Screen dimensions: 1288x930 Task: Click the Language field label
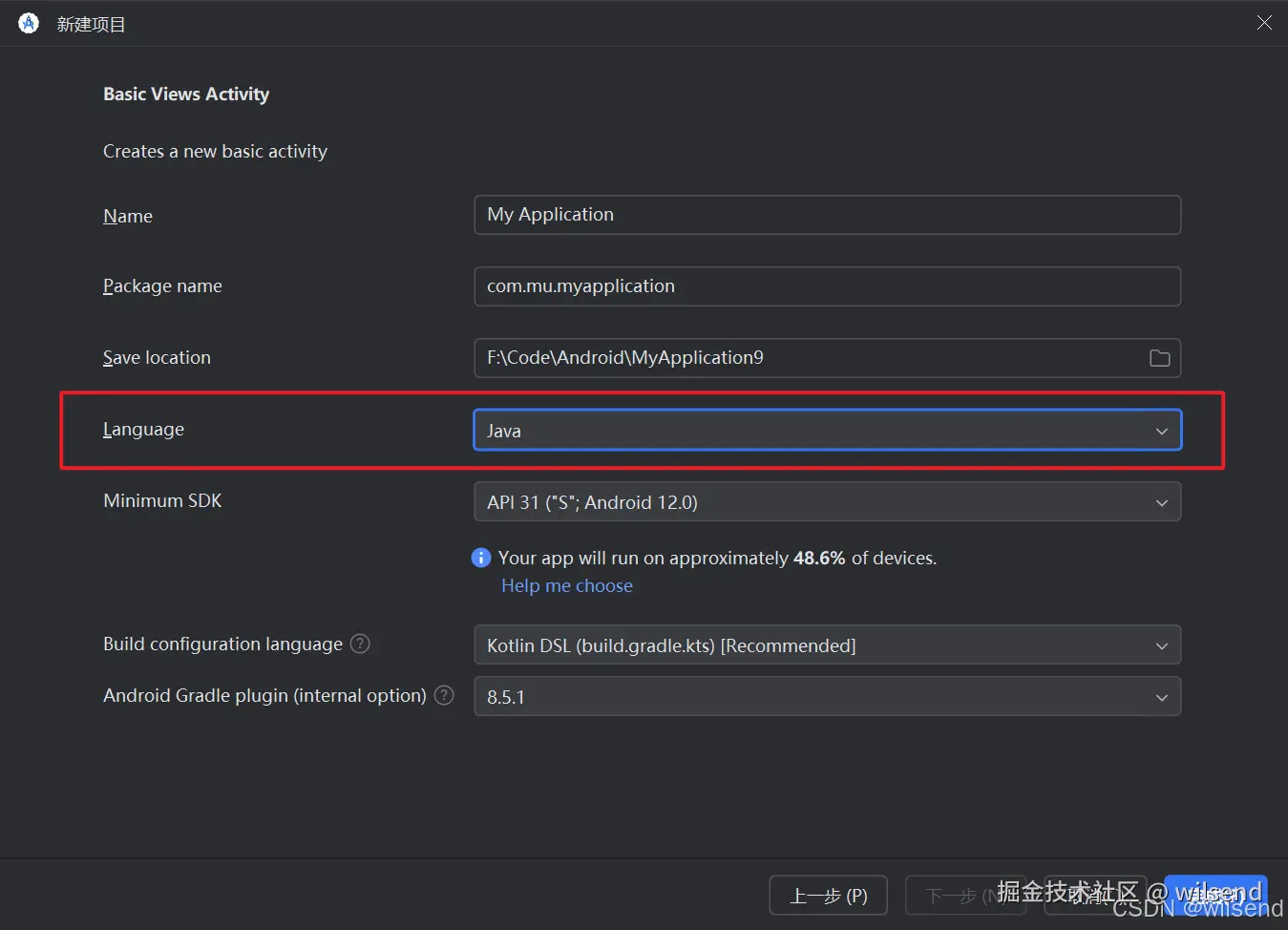click(x=143, y=430)
